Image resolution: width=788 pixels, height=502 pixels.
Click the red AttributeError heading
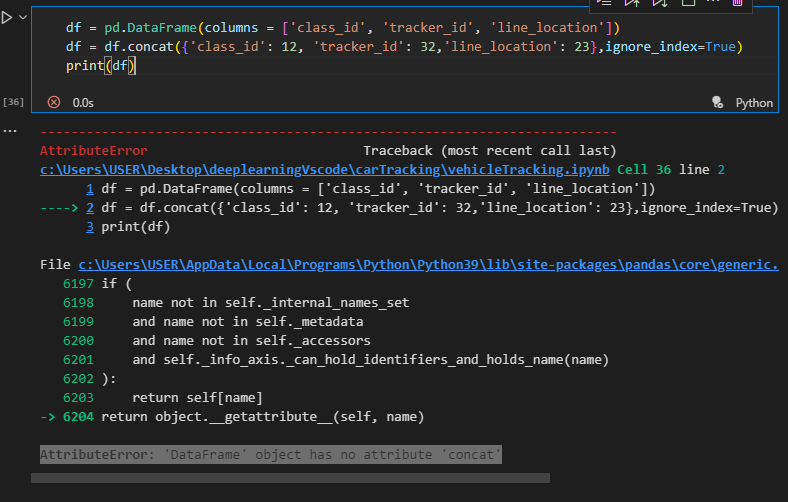point(93,151)
